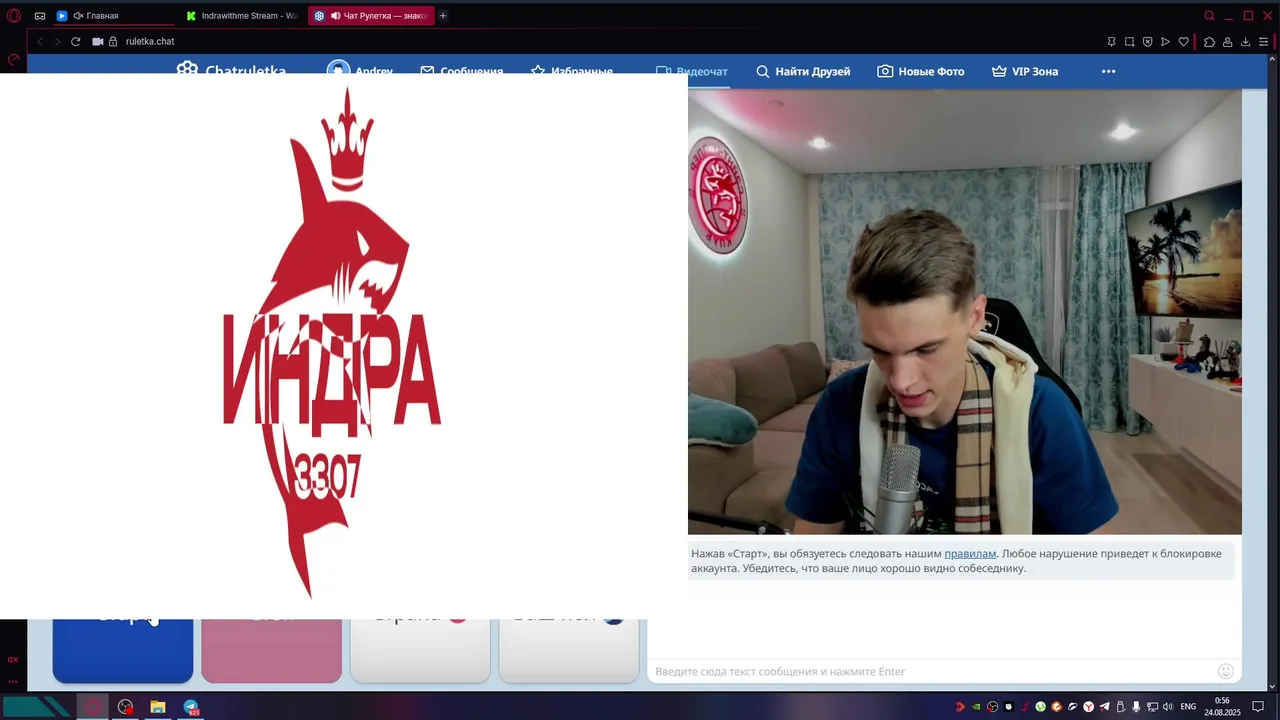Screen dimensions: 1280x720
Task: Click the Telegram tray icon
Action: pyautogui.click(x=1105, y=707)
